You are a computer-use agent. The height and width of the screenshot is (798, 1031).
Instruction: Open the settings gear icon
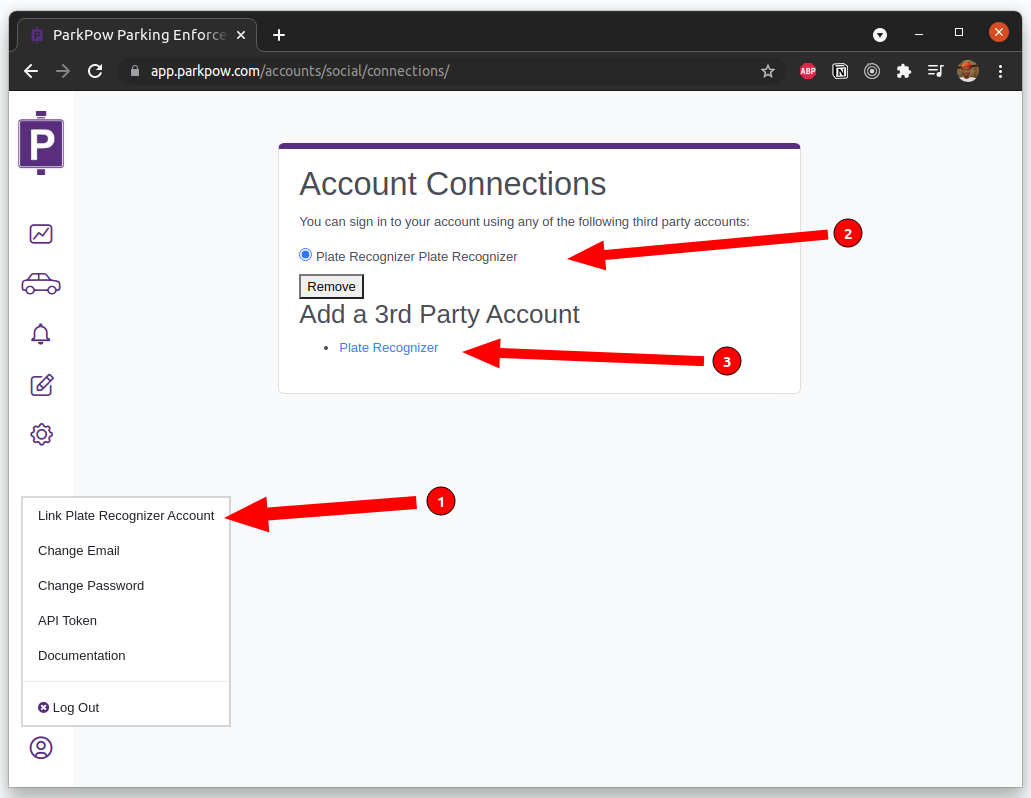coord(41,434)
